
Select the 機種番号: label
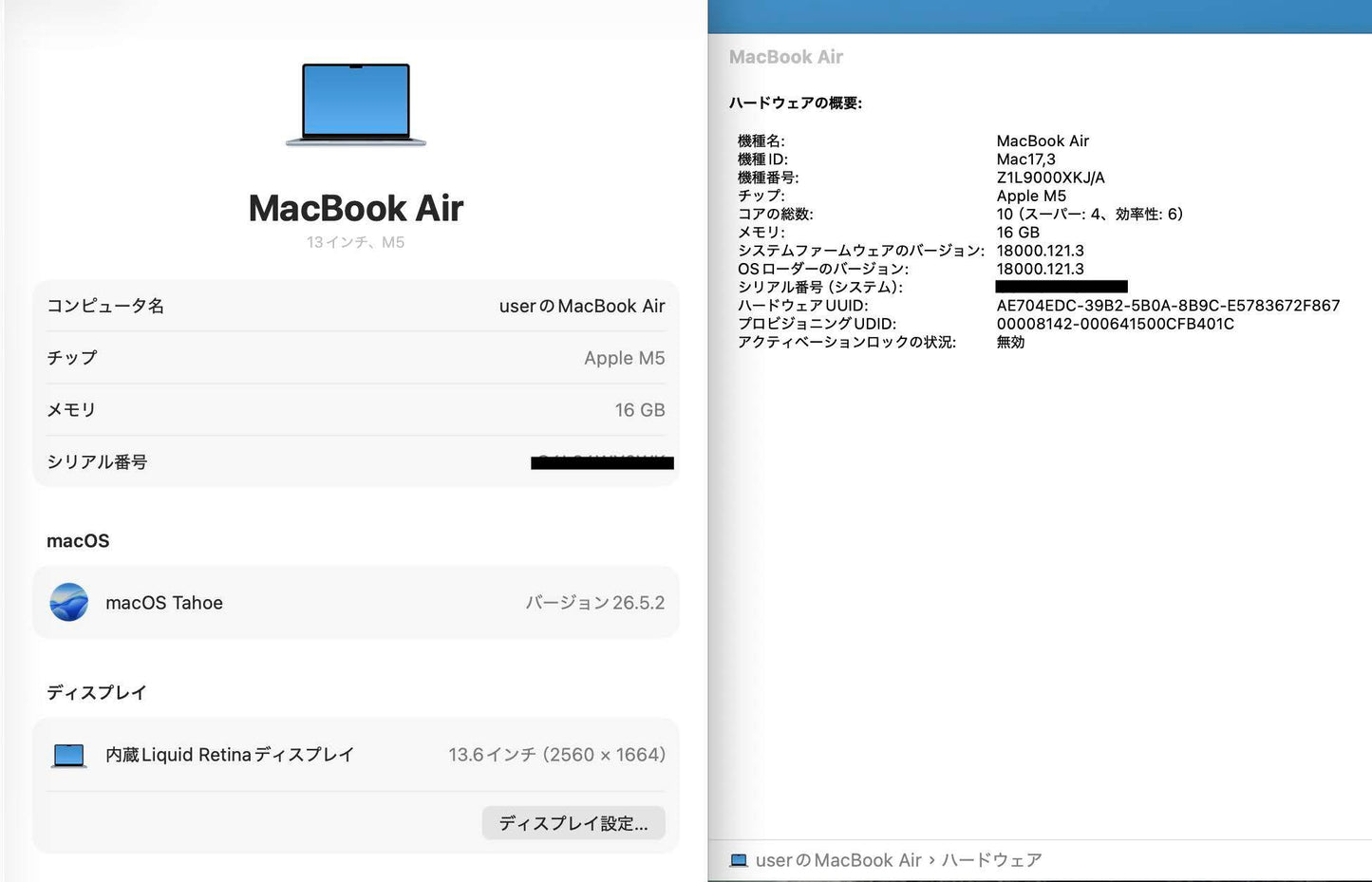768,178
